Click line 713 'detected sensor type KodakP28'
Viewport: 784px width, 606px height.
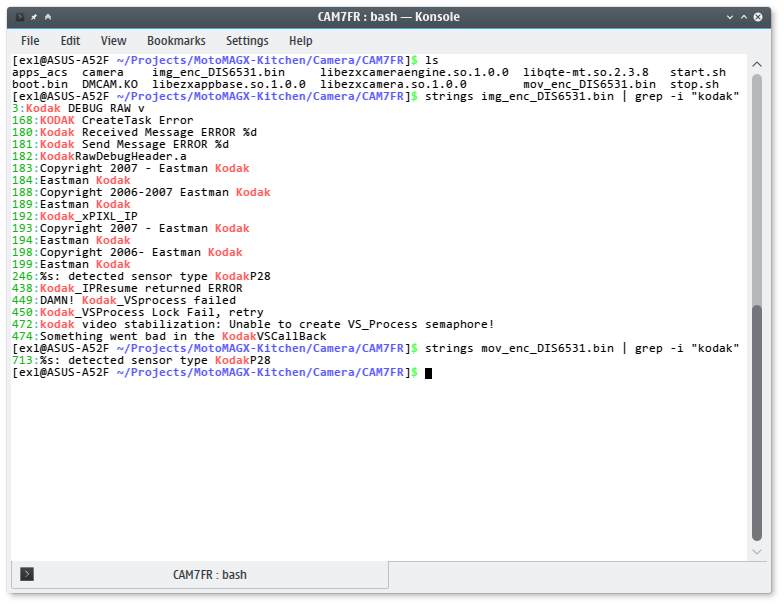click(x=142, y=360)
